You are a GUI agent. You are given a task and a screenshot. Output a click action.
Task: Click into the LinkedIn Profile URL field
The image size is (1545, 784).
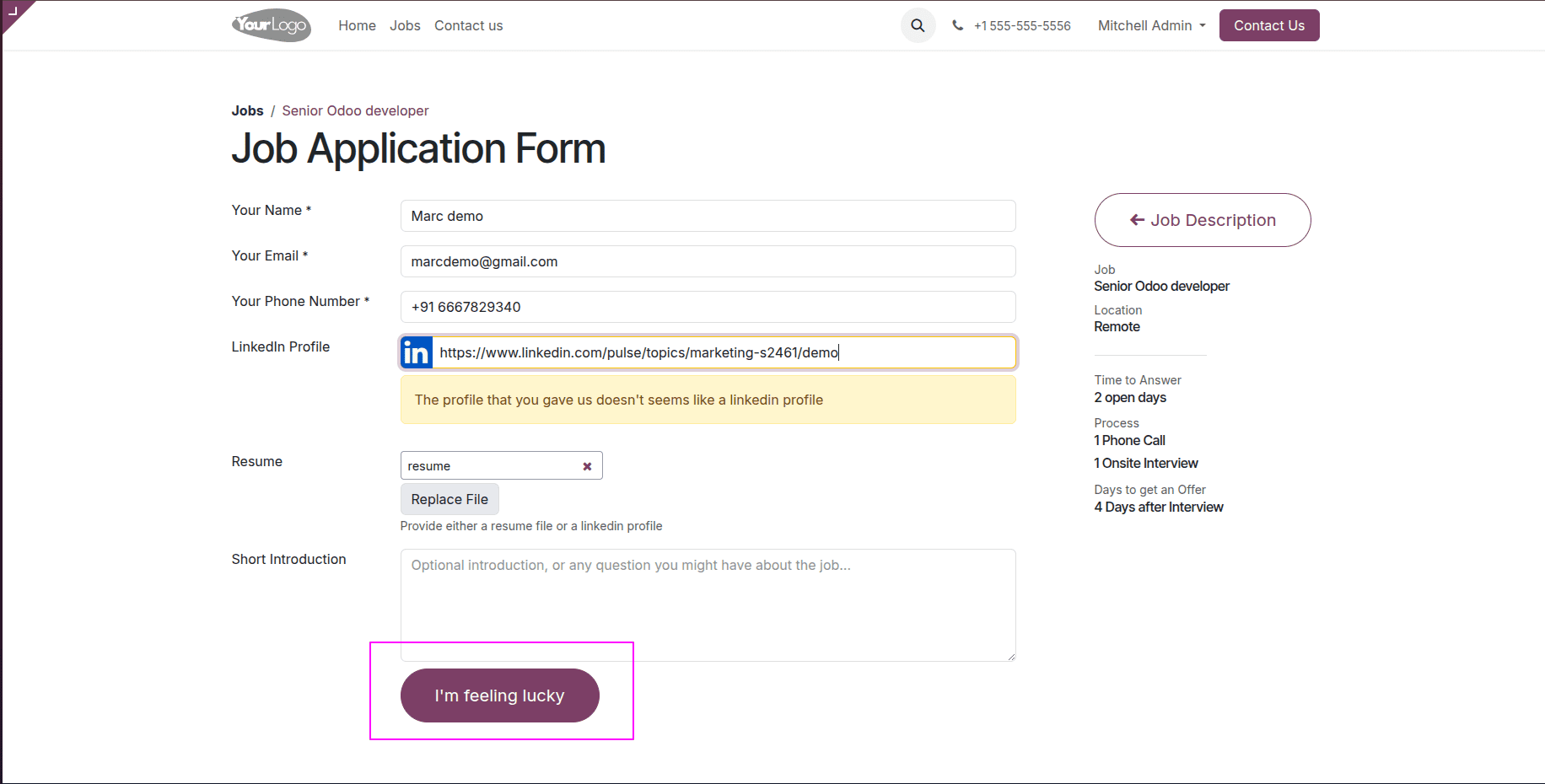point(724,352)
